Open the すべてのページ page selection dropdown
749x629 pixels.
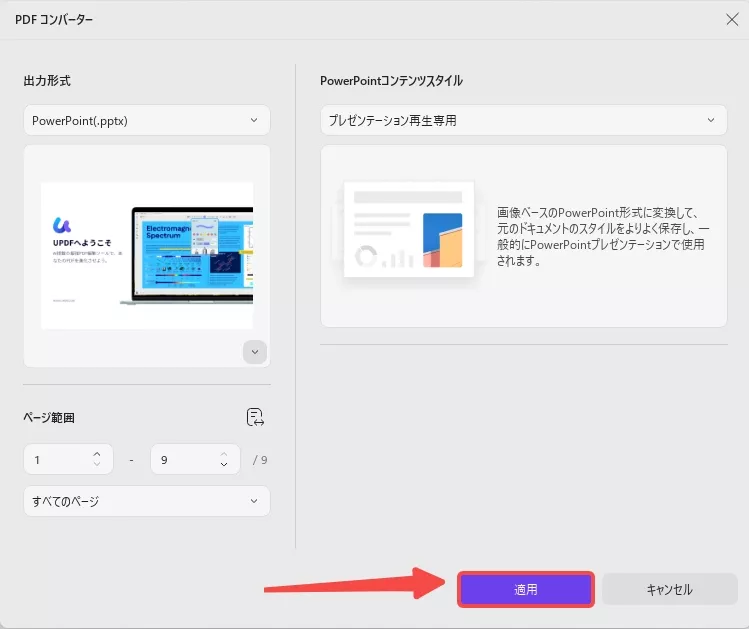tap(147, 501)
